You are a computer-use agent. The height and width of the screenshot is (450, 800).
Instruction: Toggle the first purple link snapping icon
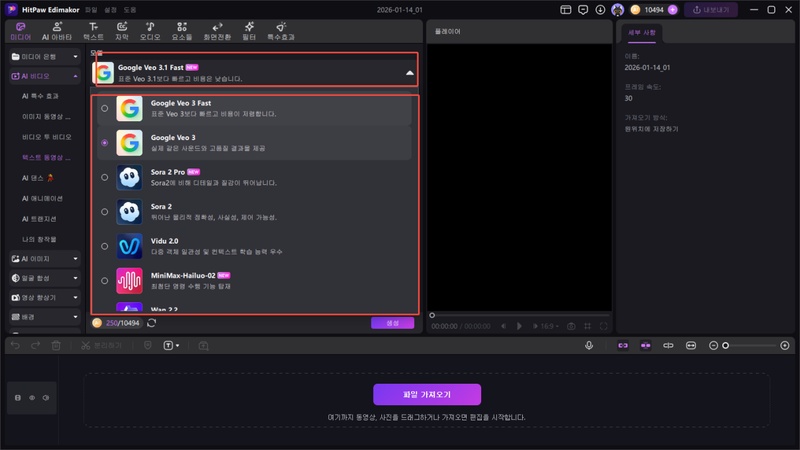point(623,345)
